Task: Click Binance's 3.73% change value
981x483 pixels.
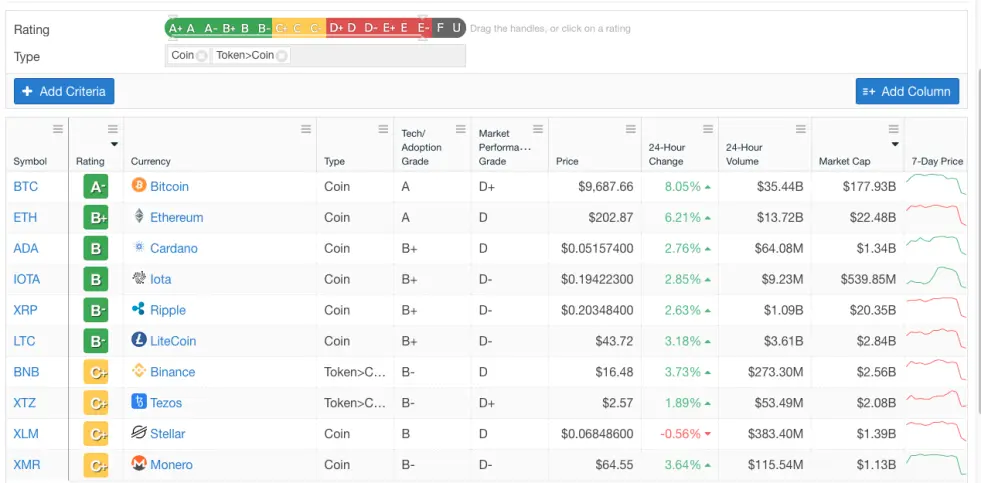Action: 683,372
